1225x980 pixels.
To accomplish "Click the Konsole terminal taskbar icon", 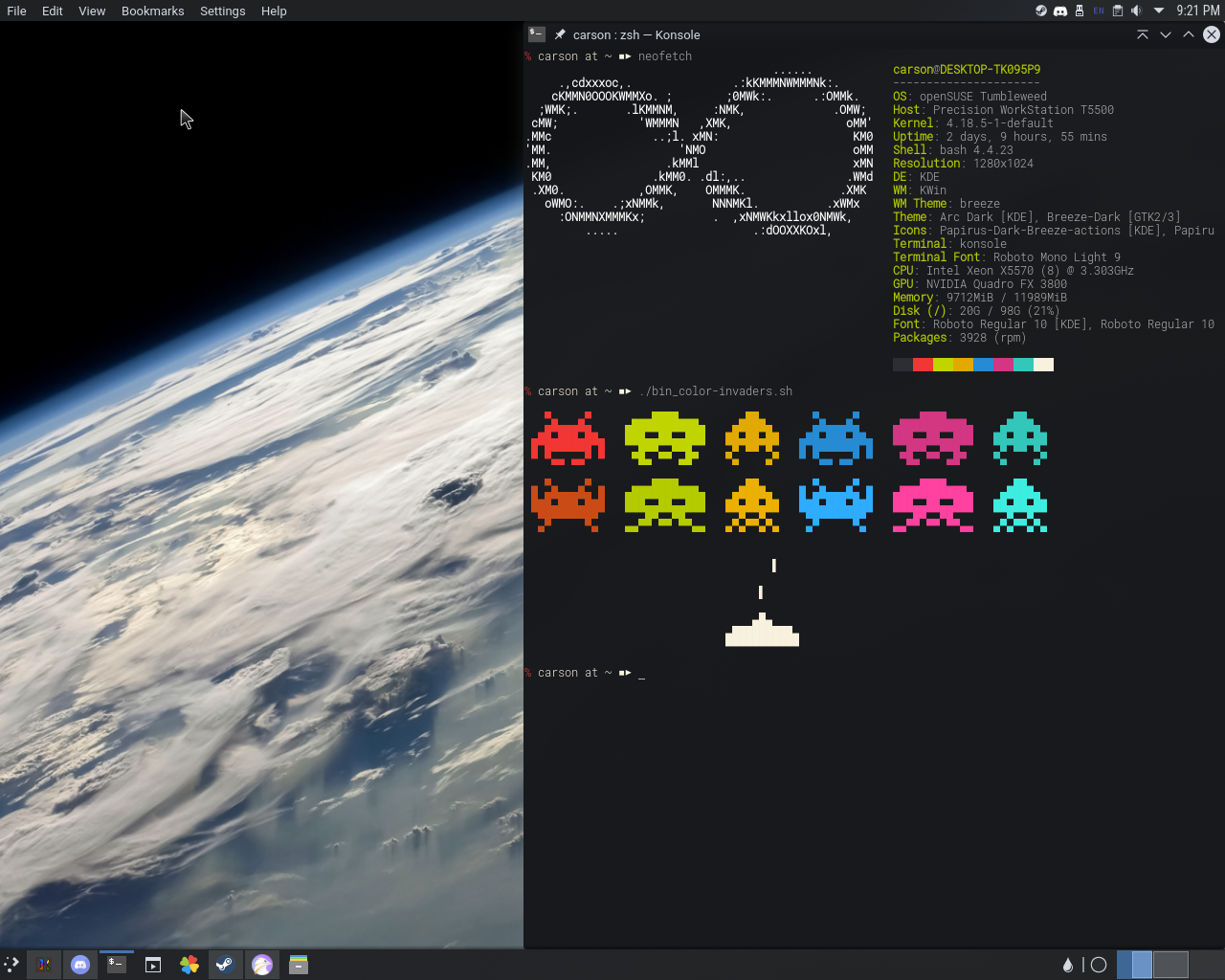I will [x=117, y=965].
